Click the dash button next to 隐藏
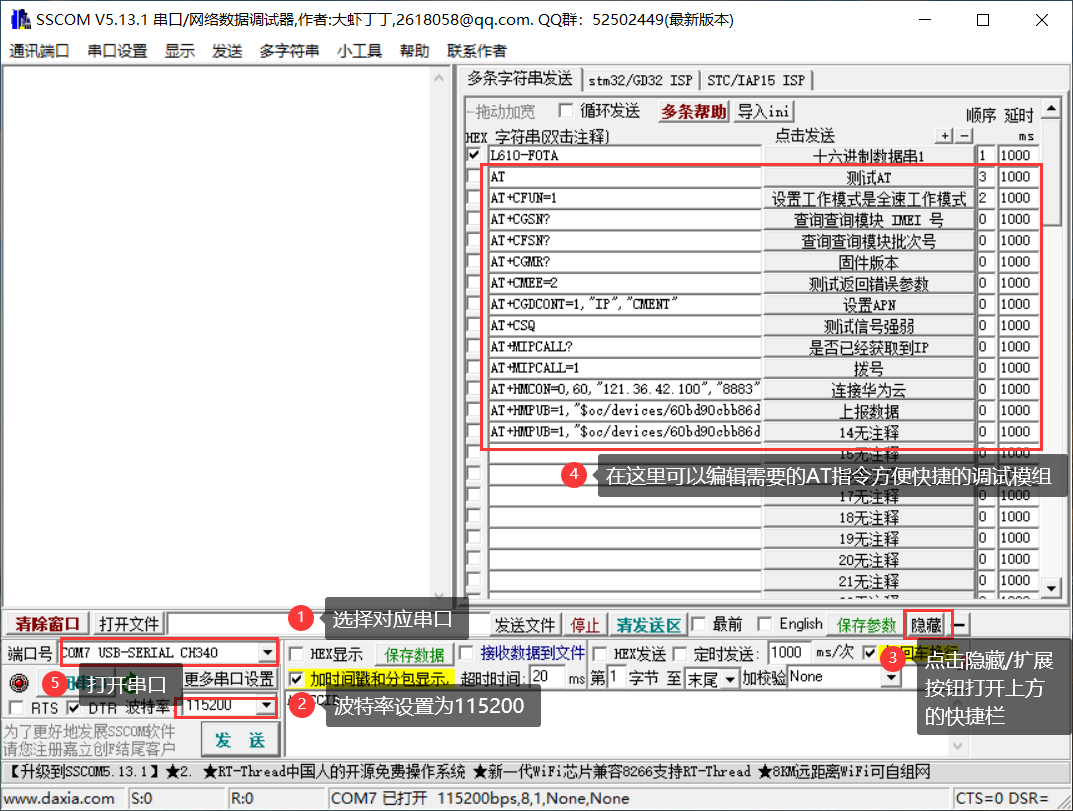Viewport: 1073px width, 811px height. (x=959, y=625)
